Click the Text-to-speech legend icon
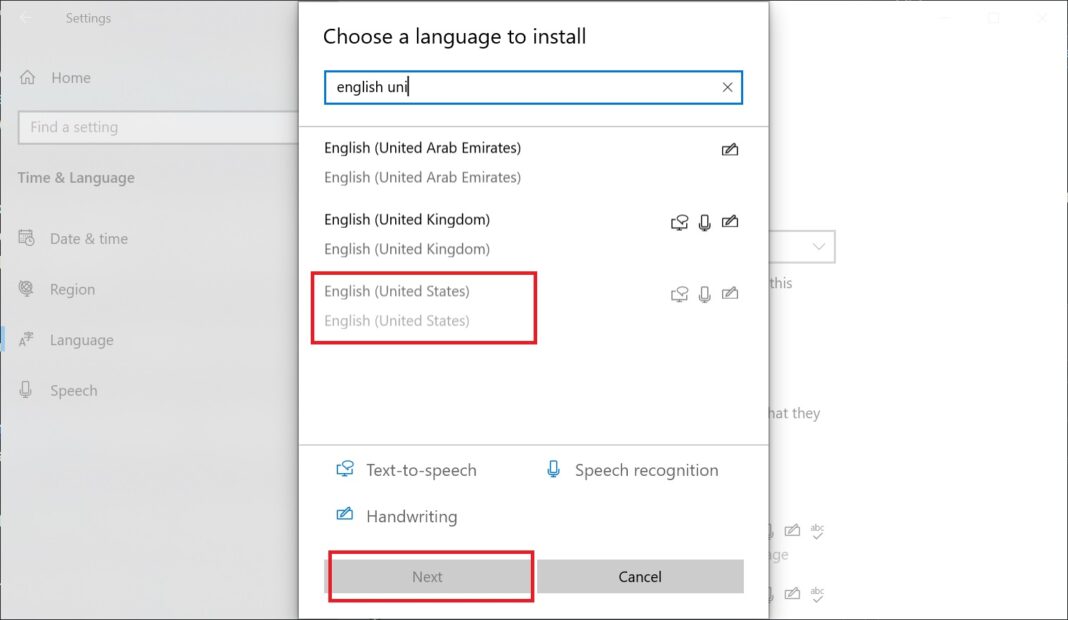Viewport: 1068px width, 620px height. pos(345,469)
